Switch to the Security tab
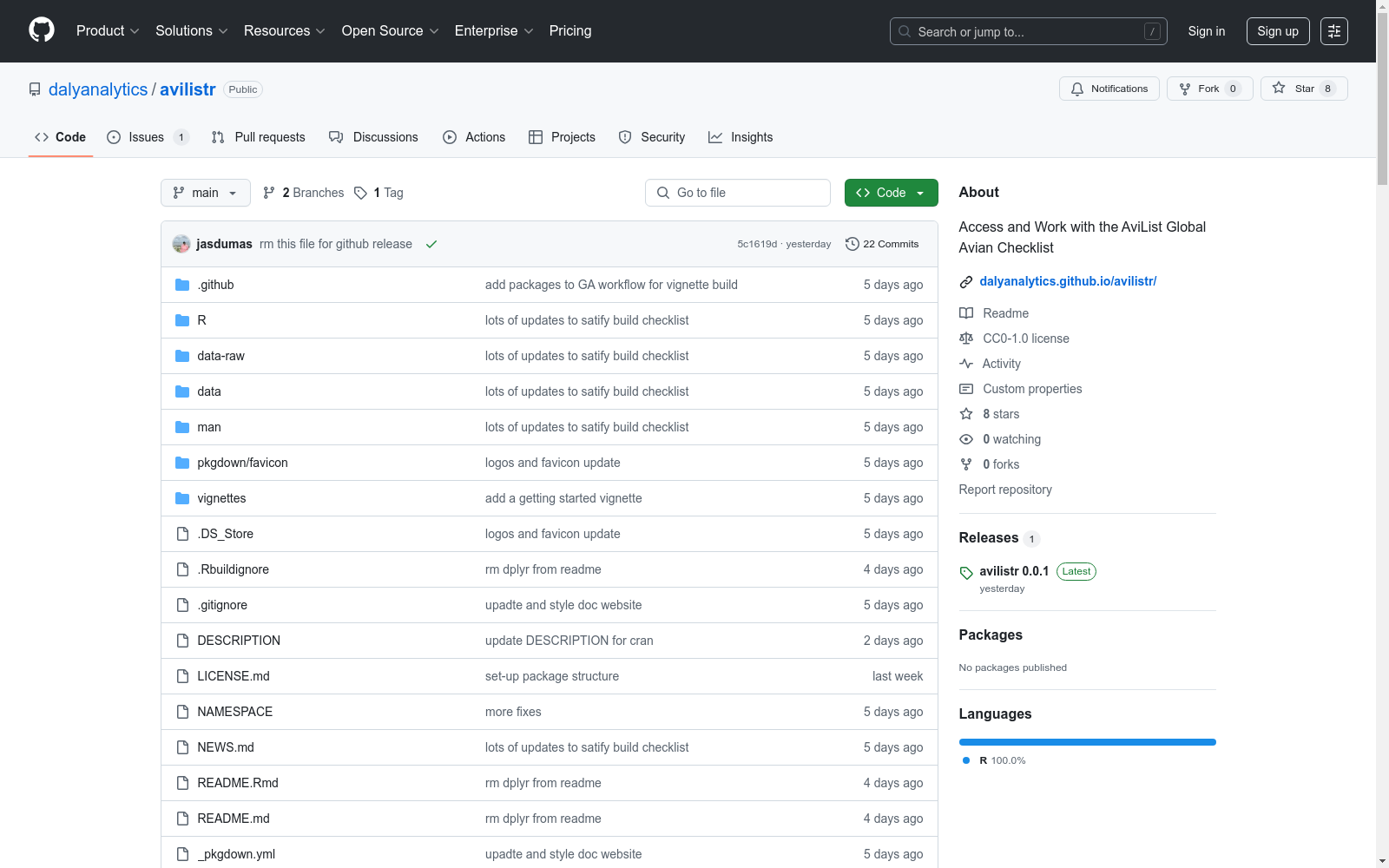 [652, 137]
